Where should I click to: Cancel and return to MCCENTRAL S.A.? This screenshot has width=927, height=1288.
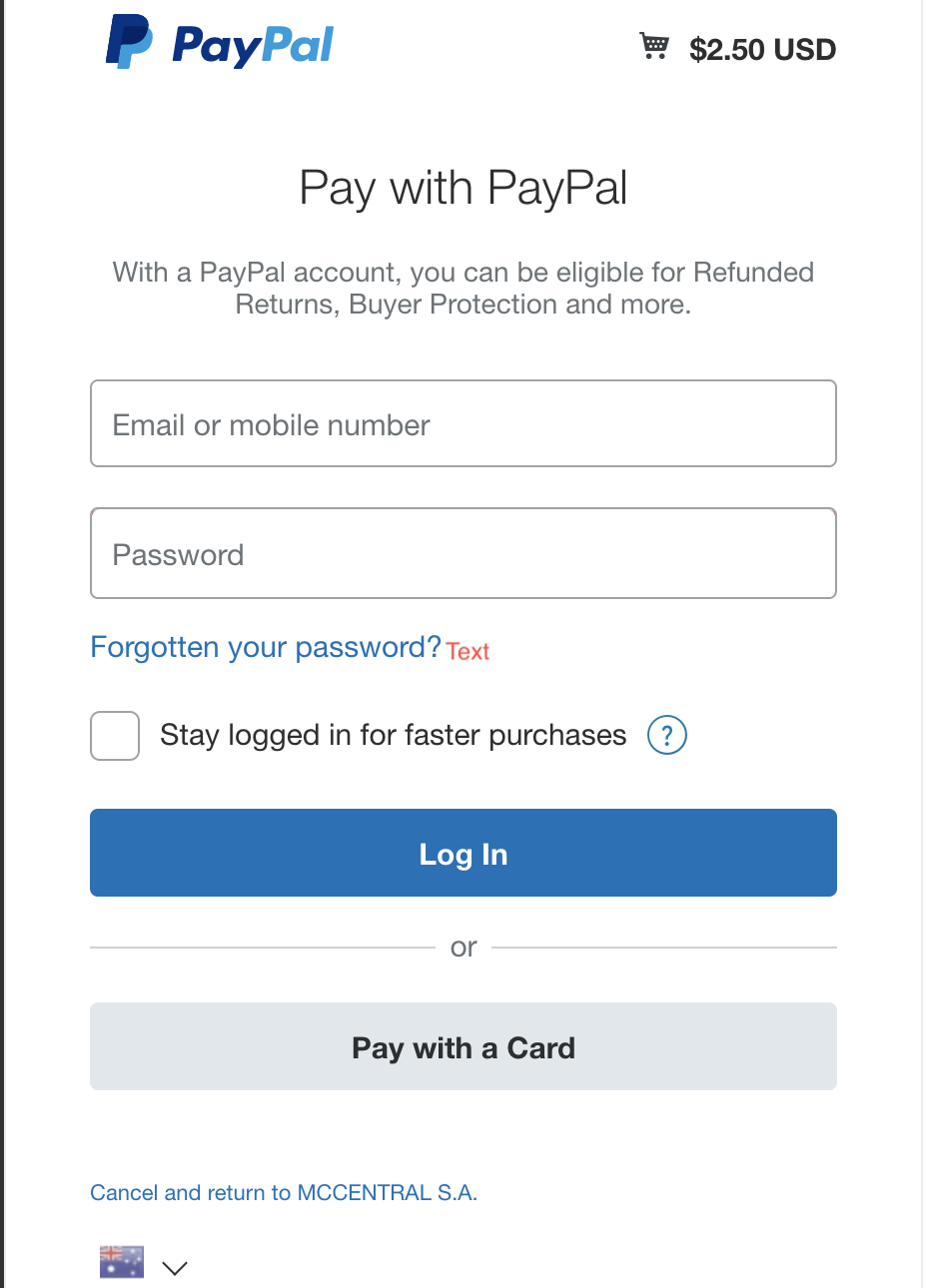coord(284,1192)
